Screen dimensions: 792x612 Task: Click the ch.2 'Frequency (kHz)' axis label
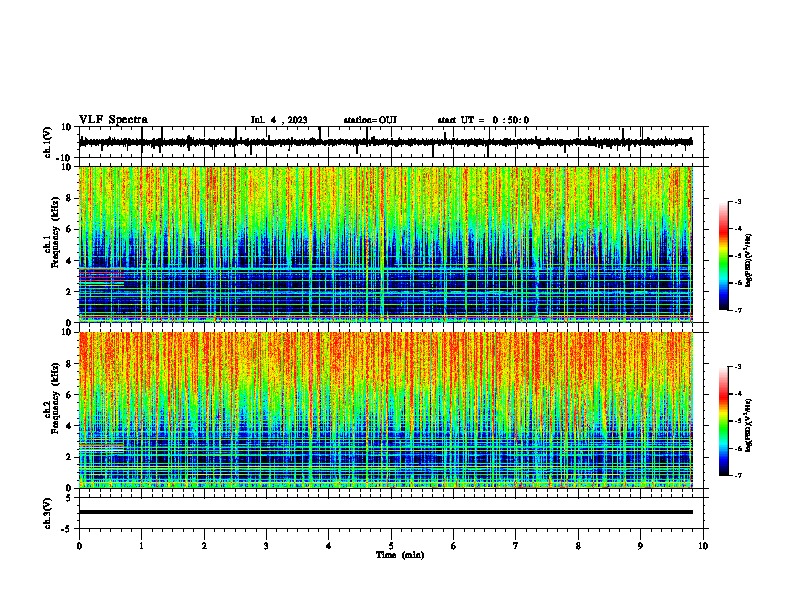click(x=55, y=398)
